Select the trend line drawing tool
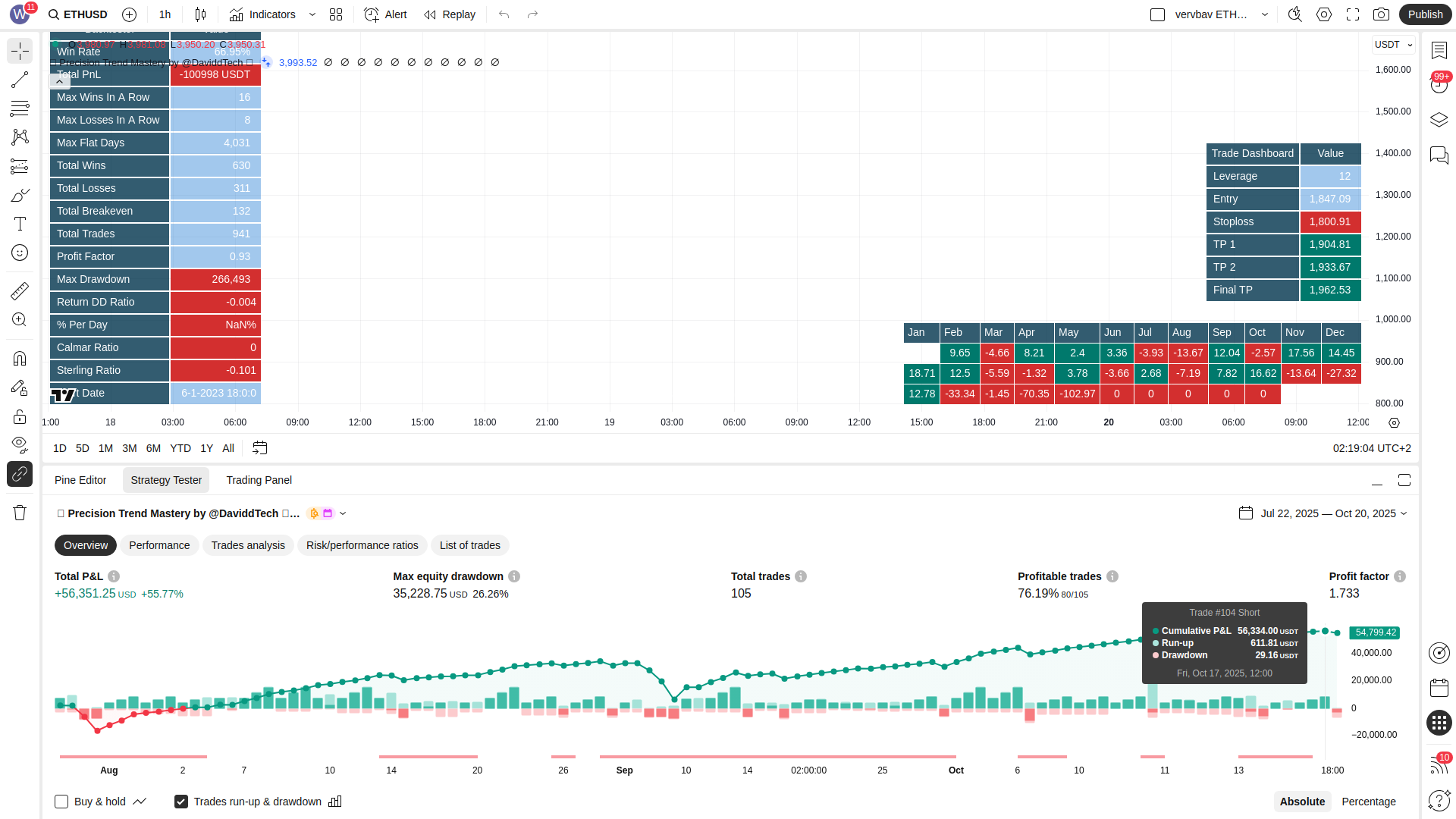1456x819 pixels. 20,80
